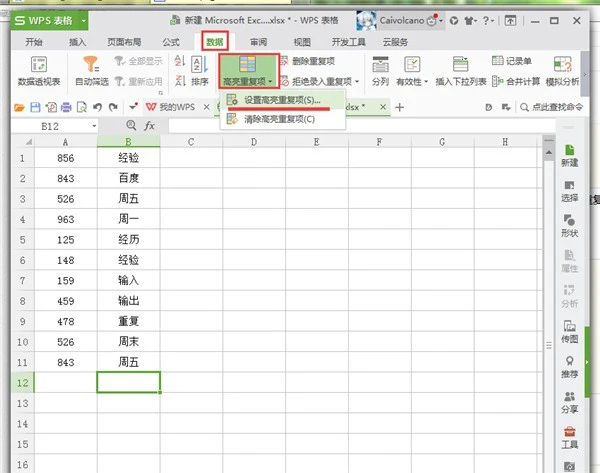Open 工具 toolbox in the right sidebar

click(569, 437)
